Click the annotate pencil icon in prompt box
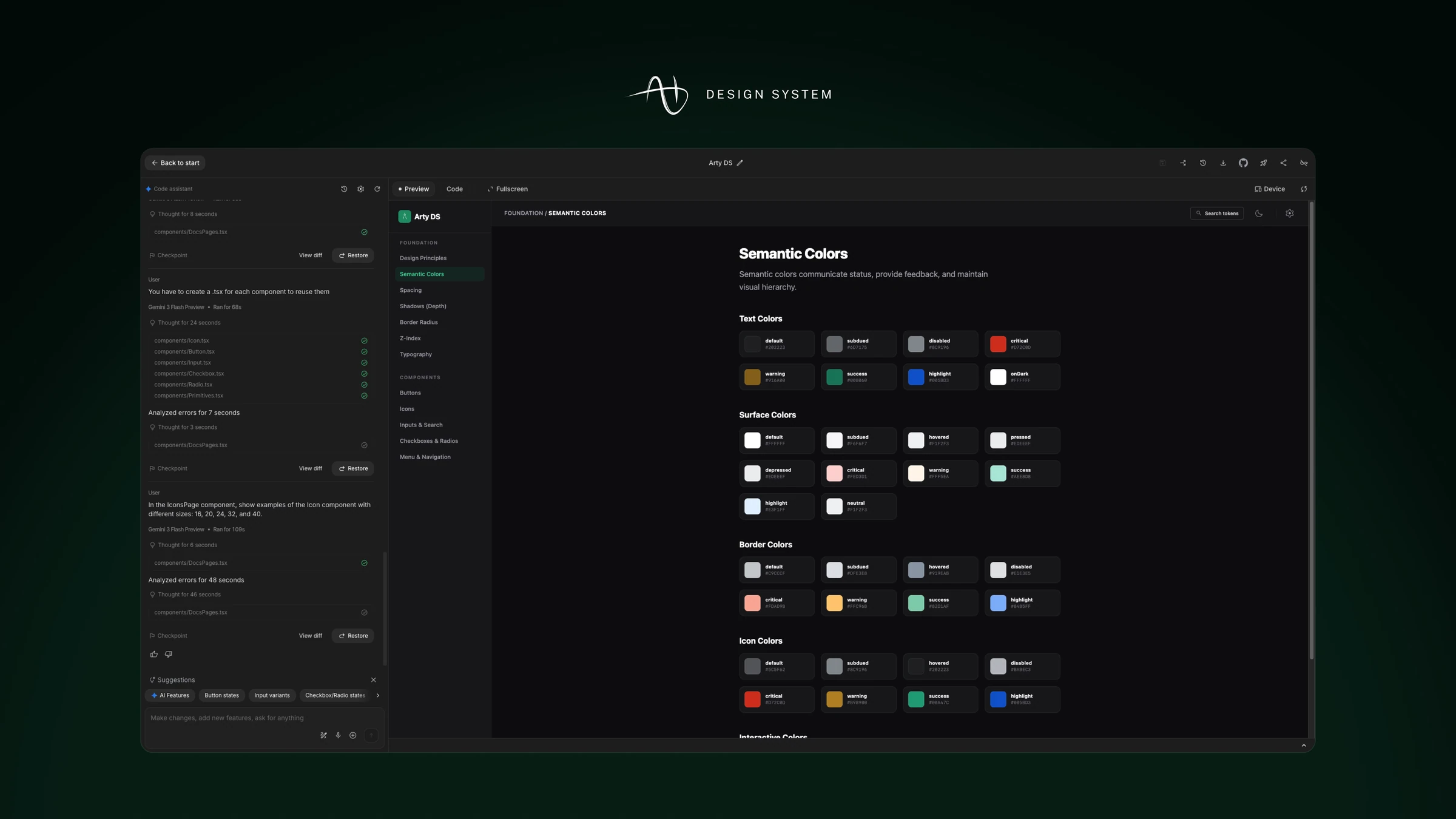 click(x=323, y=735)
